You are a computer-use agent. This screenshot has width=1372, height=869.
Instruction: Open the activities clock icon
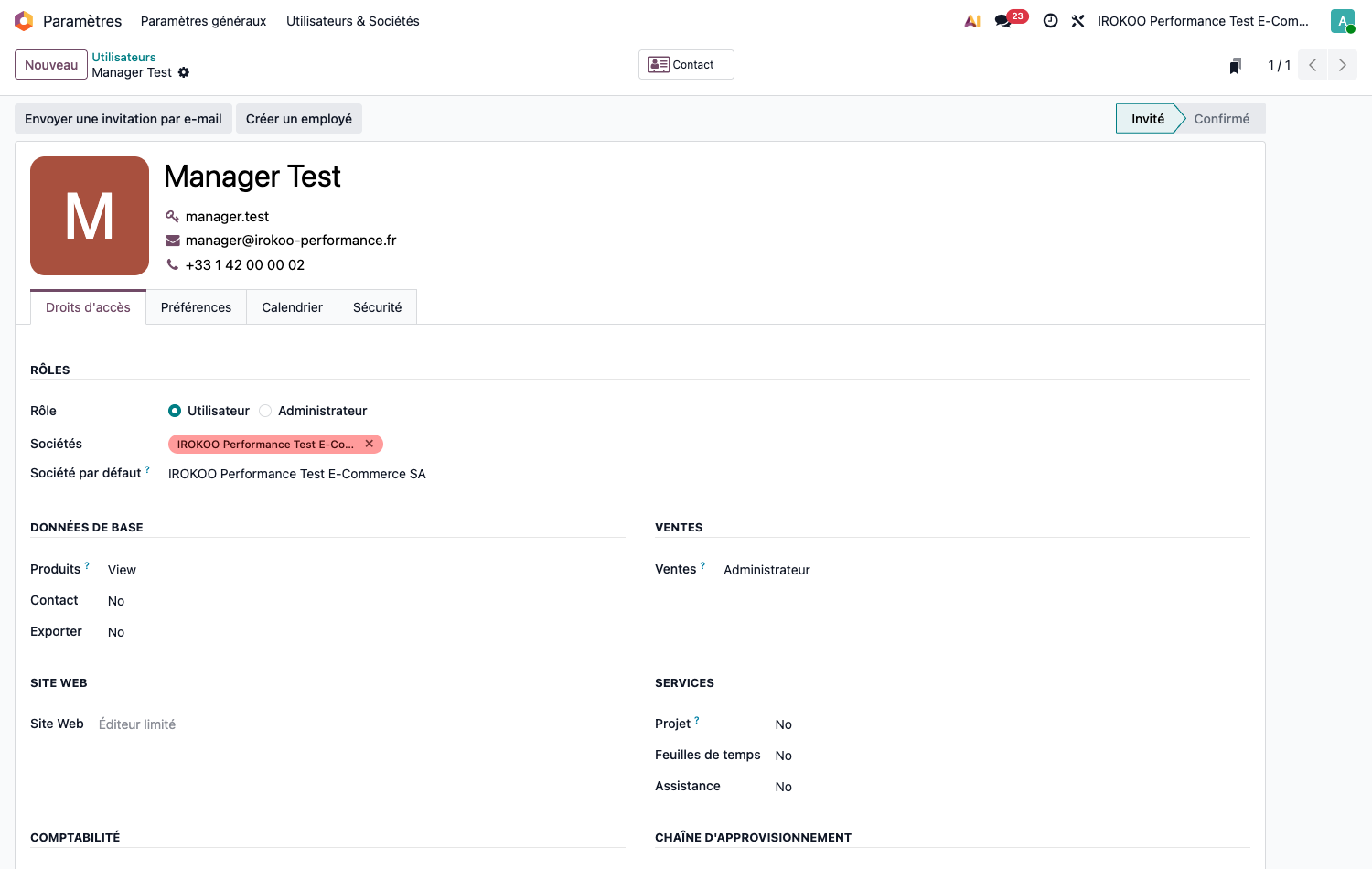coord(1051,21)
